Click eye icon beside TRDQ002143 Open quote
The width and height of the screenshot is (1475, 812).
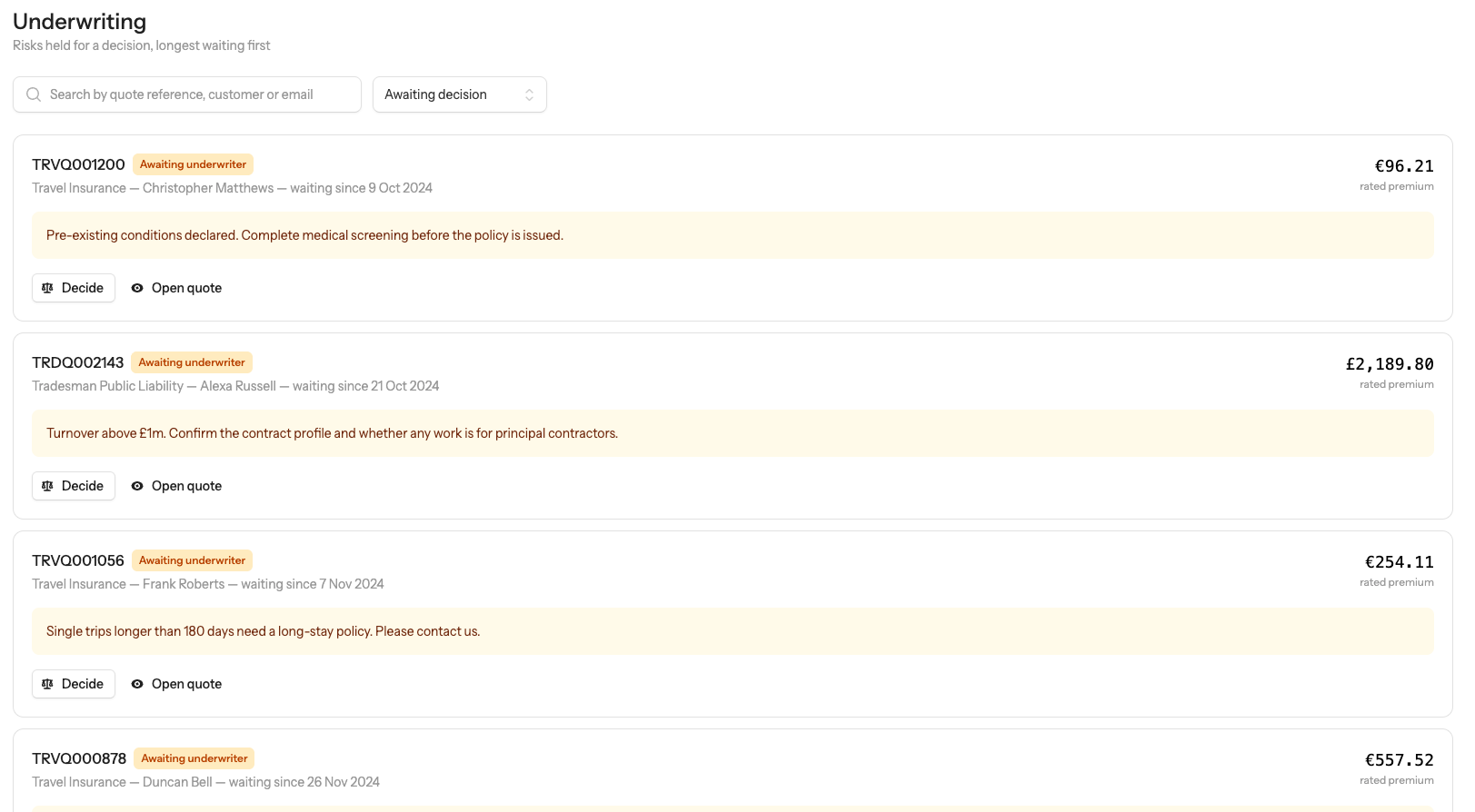tap(137, 486)
